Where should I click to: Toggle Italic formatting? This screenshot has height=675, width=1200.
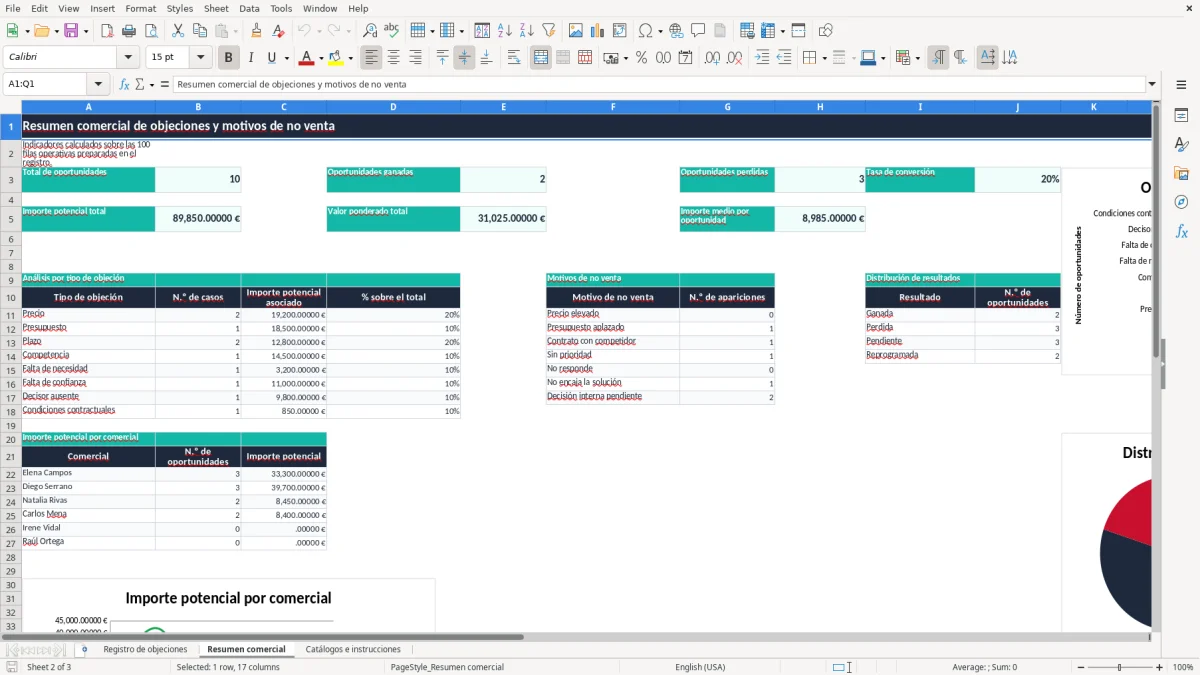(x=250, y=58)
